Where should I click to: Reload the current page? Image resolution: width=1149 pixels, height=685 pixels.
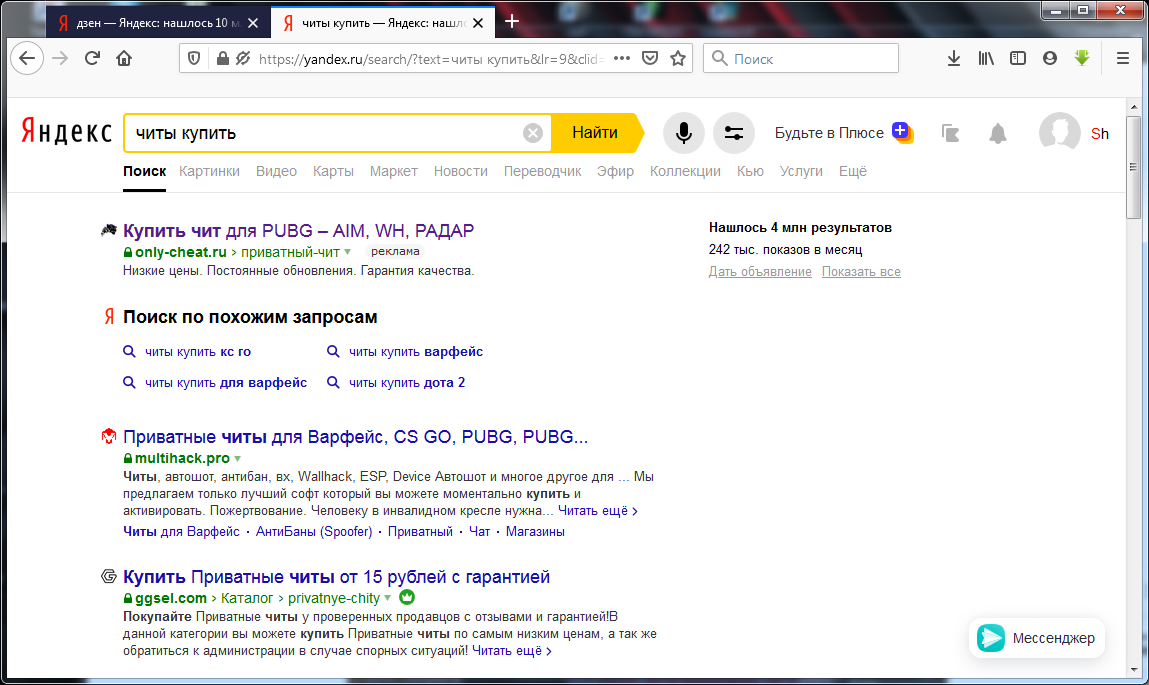(92, 58)
